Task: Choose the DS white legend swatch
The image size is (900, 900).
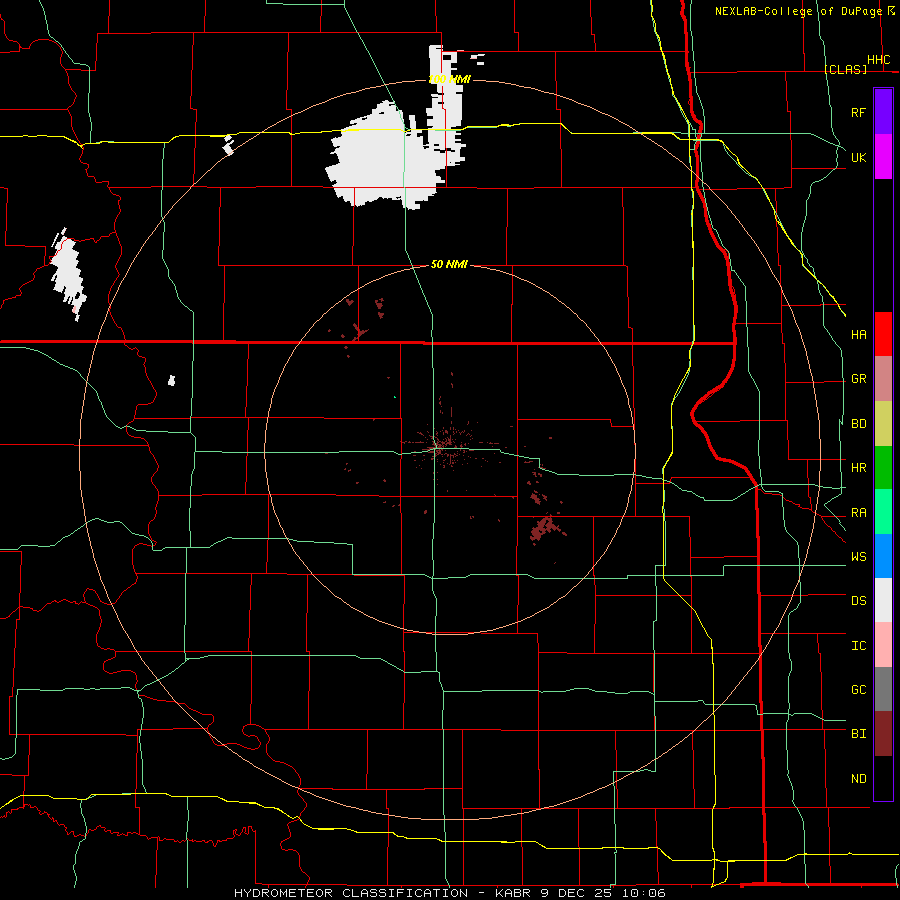Action: point(883,600)
